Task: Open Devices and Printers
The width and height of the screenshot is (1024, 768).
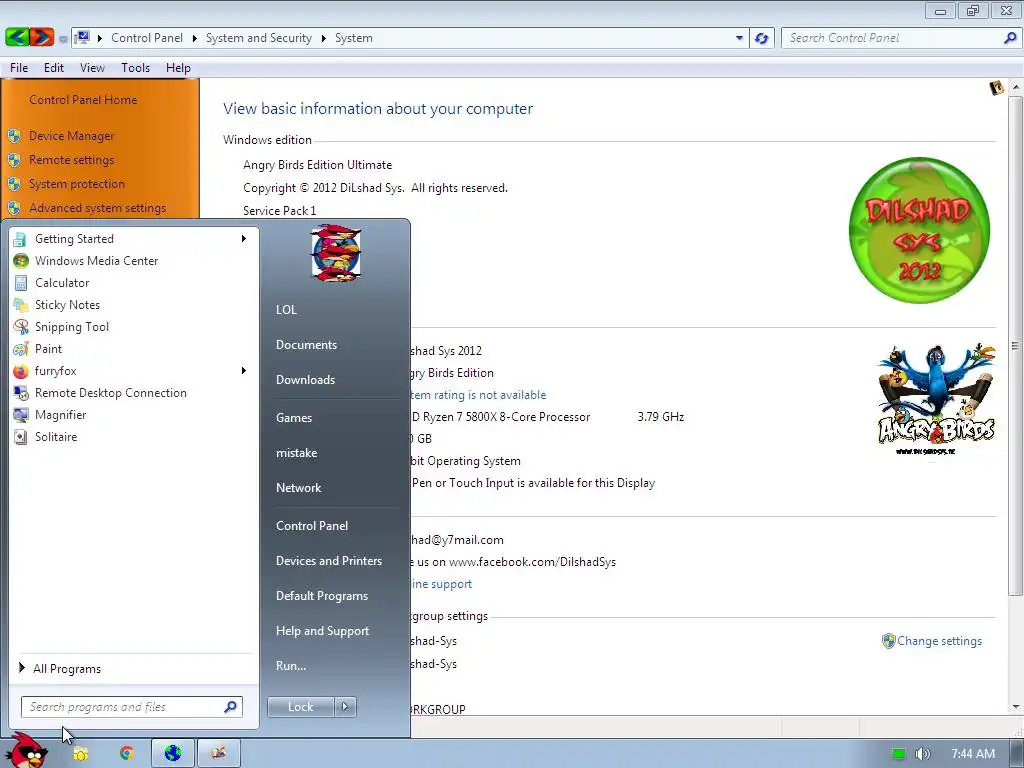Action: point(329,561)
